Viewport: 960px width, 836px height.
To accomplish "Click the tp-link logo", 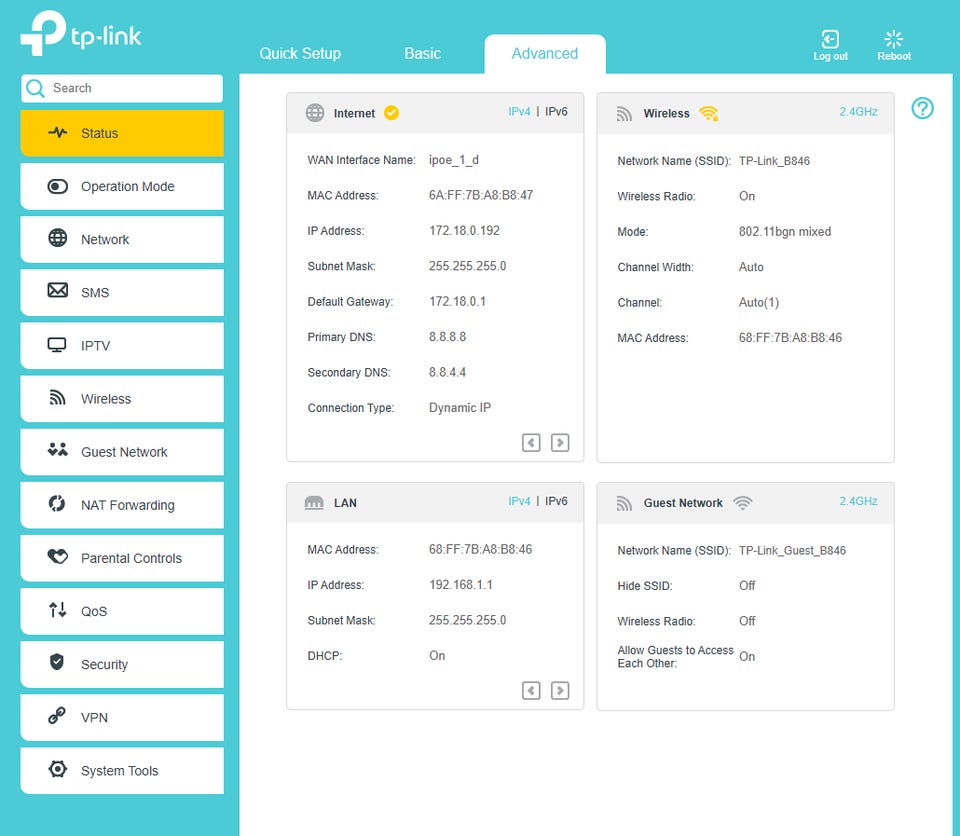I will pyautogui.click(x=81, y=34).
